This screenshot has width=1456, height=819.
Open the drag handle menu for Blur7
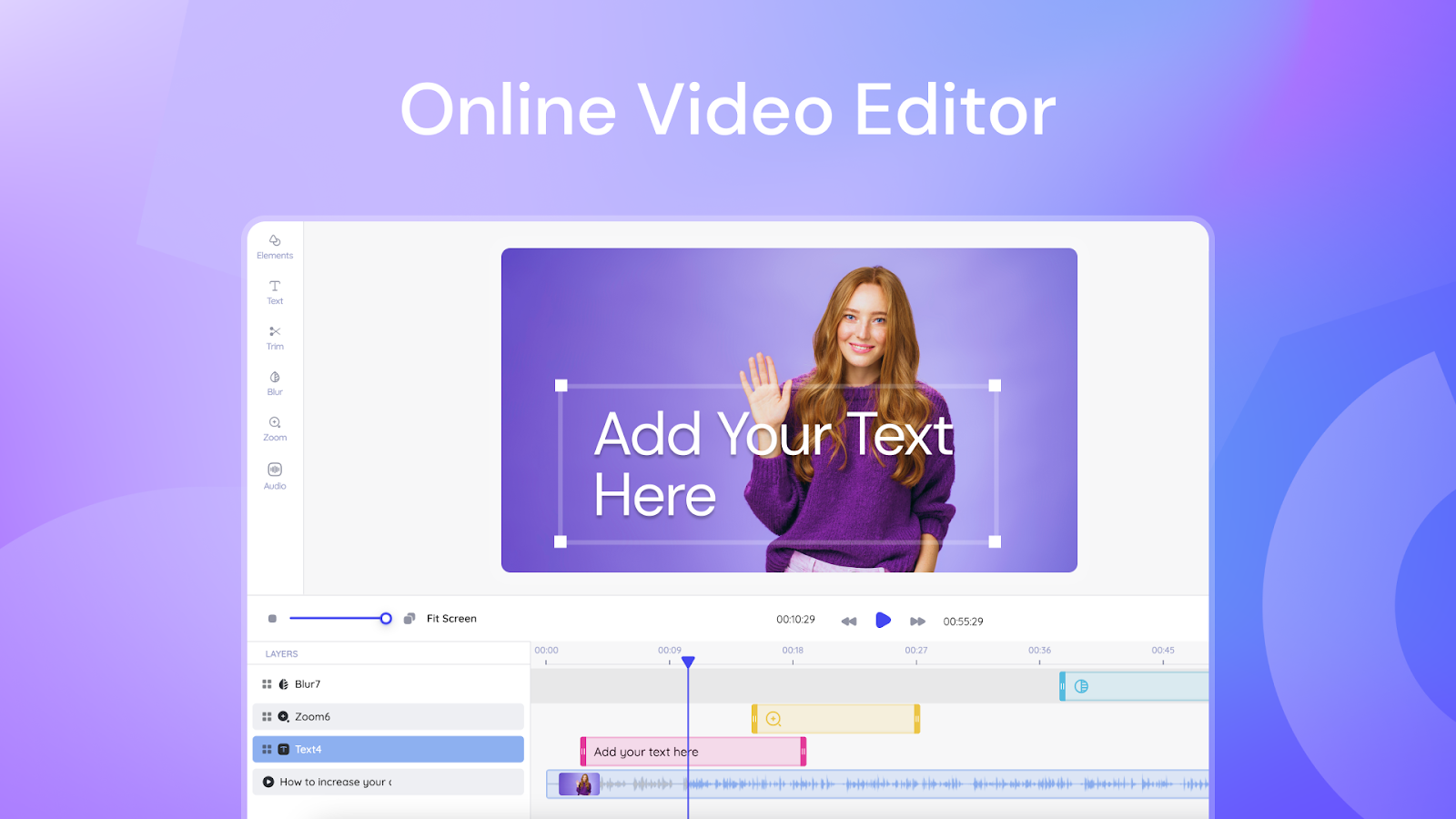(x=267, y=683)
